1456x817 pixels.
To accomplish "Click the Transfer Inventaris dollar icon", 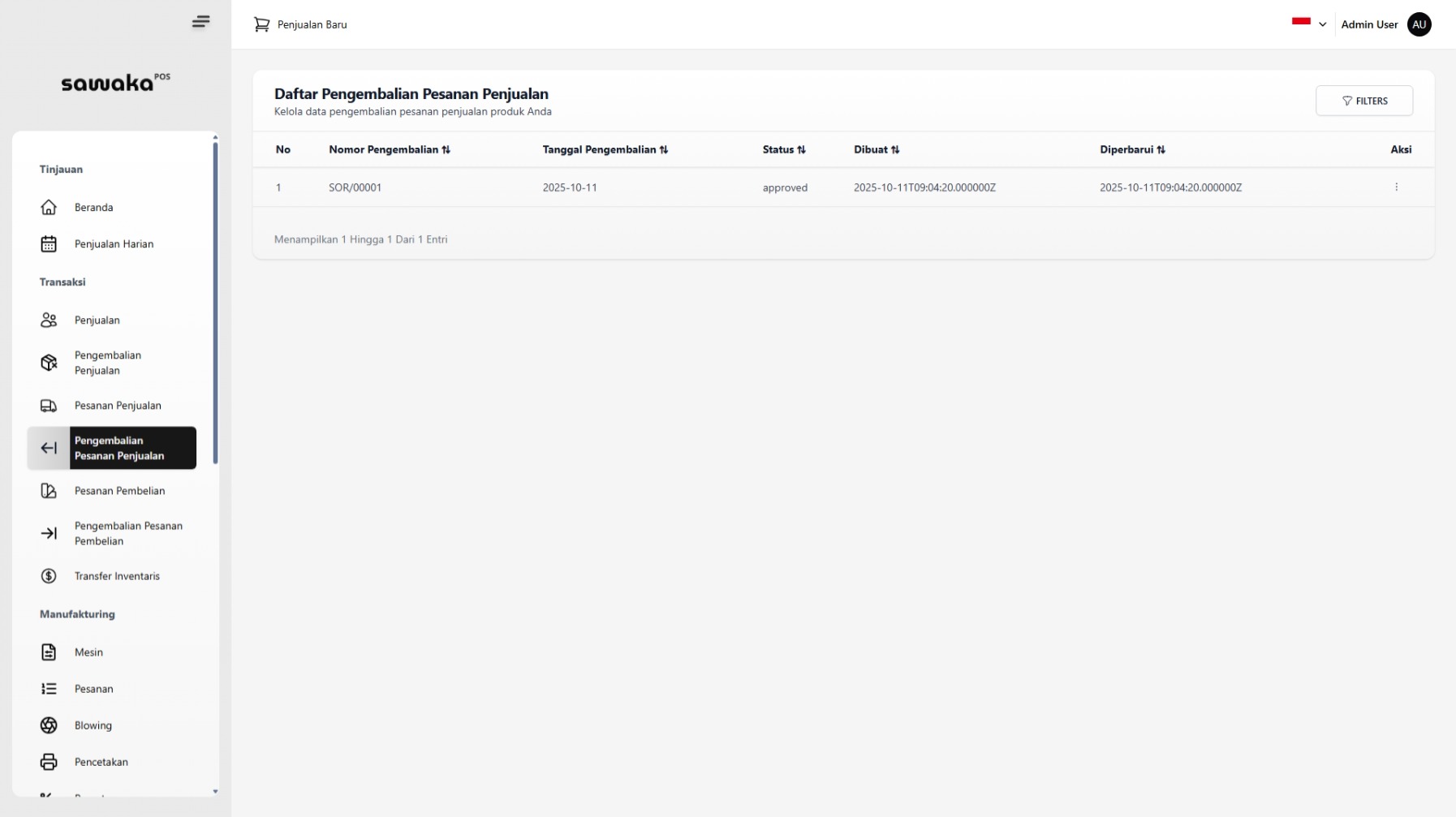I will [x=49, y=576].
